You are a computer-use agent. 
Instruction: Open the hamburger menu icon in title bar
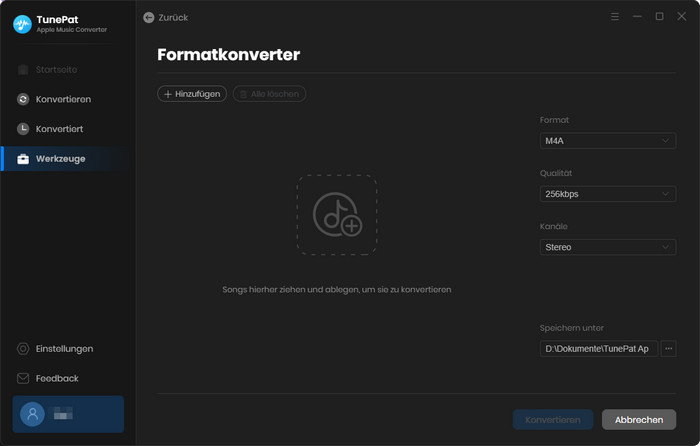point(615,17)
